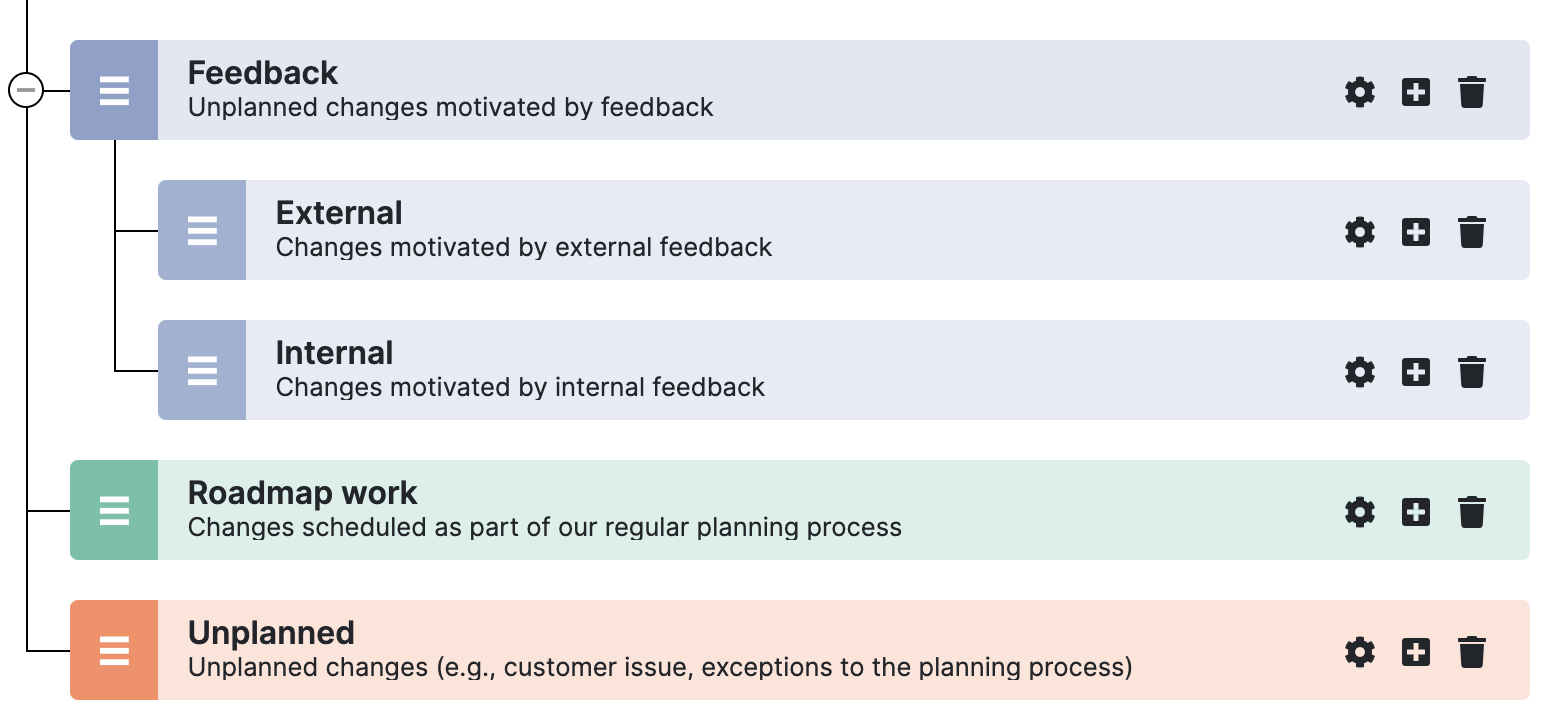The height and width of the screenshot is (718, 1544).
Task: Click the Feedback drag handle
Action: tap(114, 90)
